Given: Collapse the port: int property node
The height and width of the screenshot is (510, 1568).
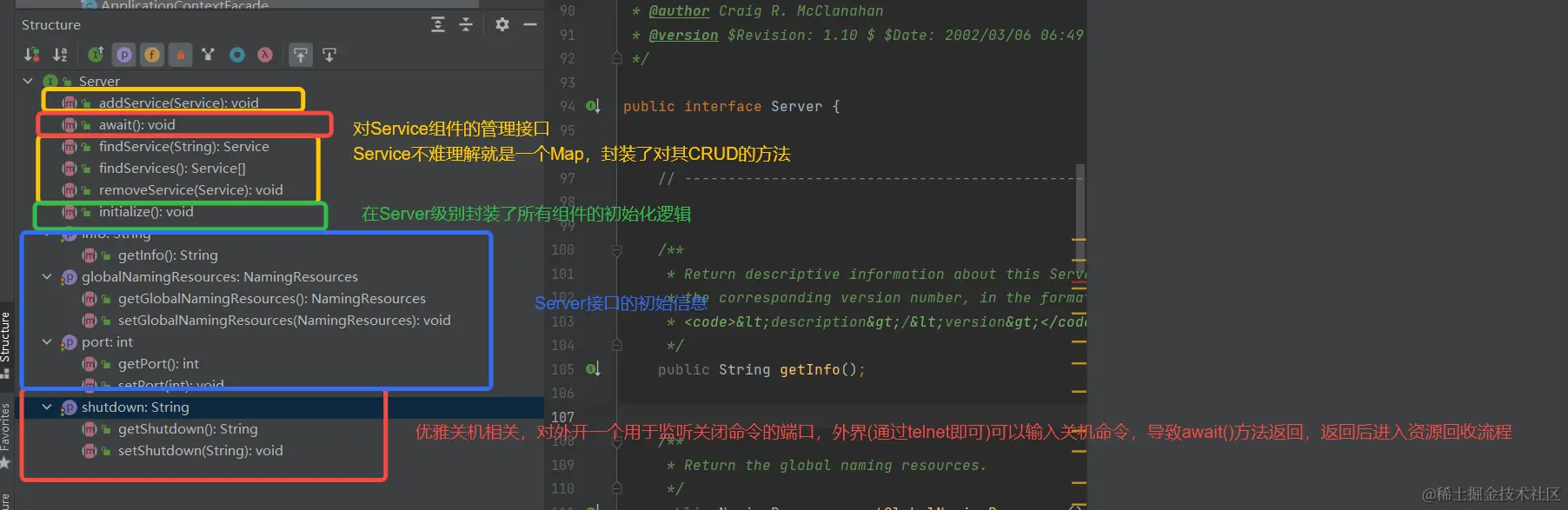Looking at the screenshot, I should (x=47, y=341).
